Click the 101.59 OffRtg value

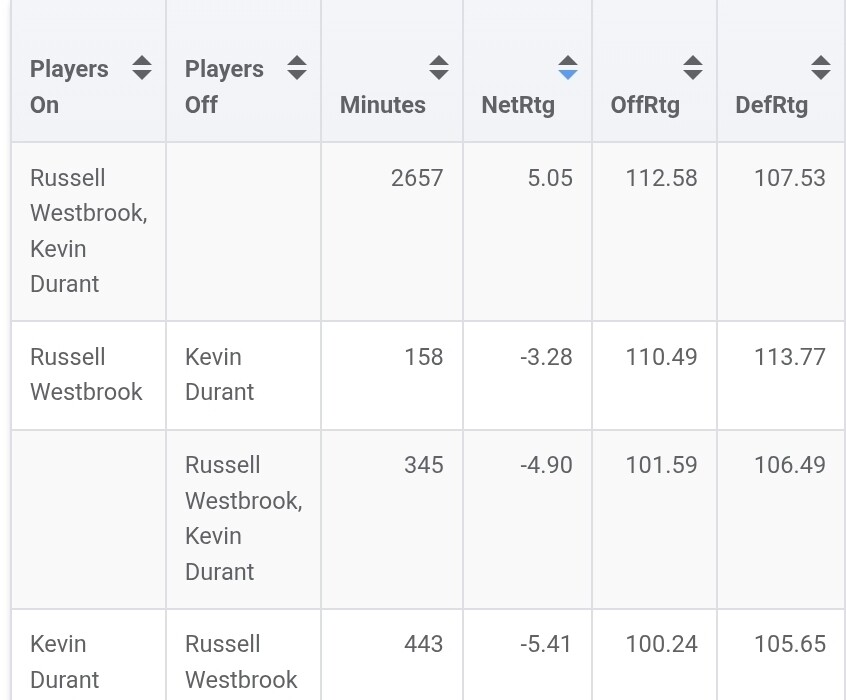[661, 465]
